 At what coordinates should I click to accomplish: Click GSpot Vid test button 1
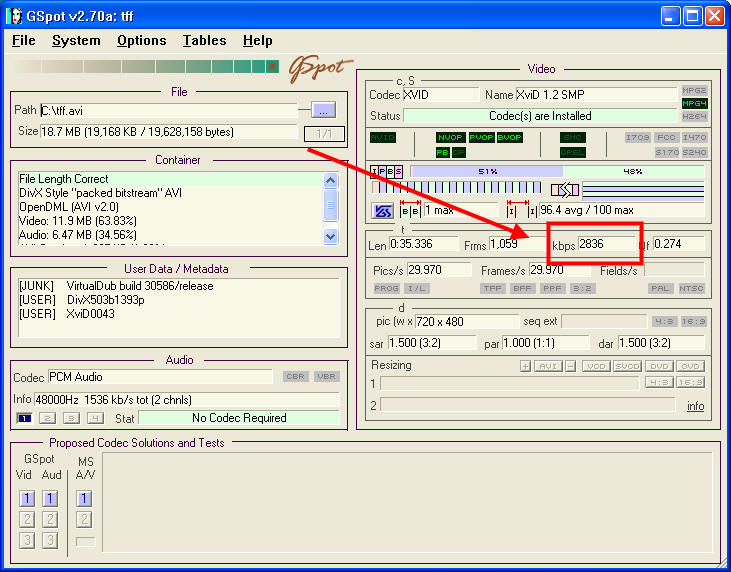coord(27,498)
